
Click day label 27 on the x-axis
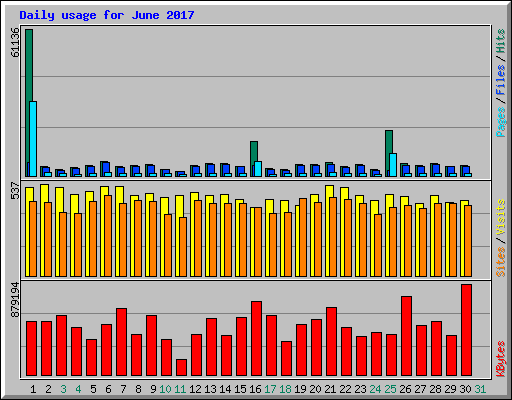click(x=420, y=389)
